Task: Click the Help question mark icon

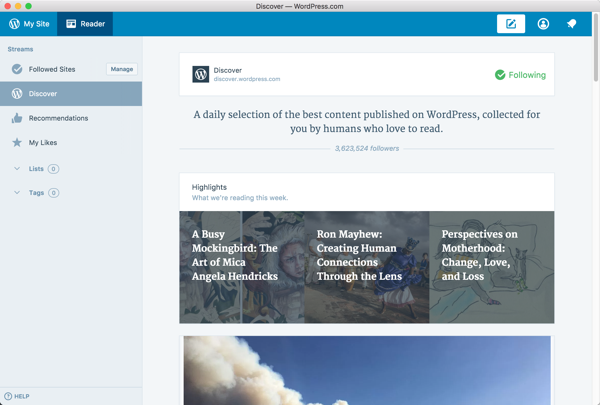Action: pos(8,396)
